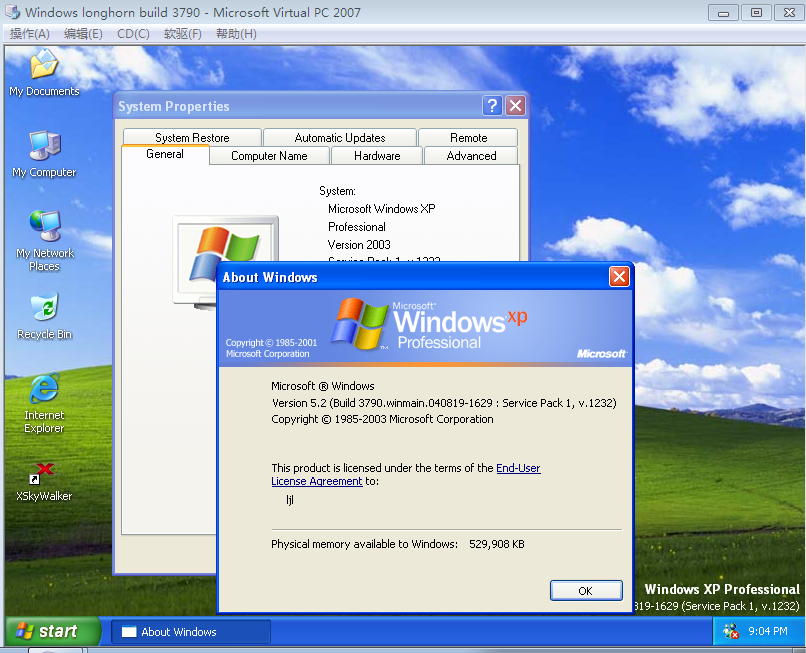Screen dimensions: 806x653
Task: Click the help question mark button
Action: (492, 105)
